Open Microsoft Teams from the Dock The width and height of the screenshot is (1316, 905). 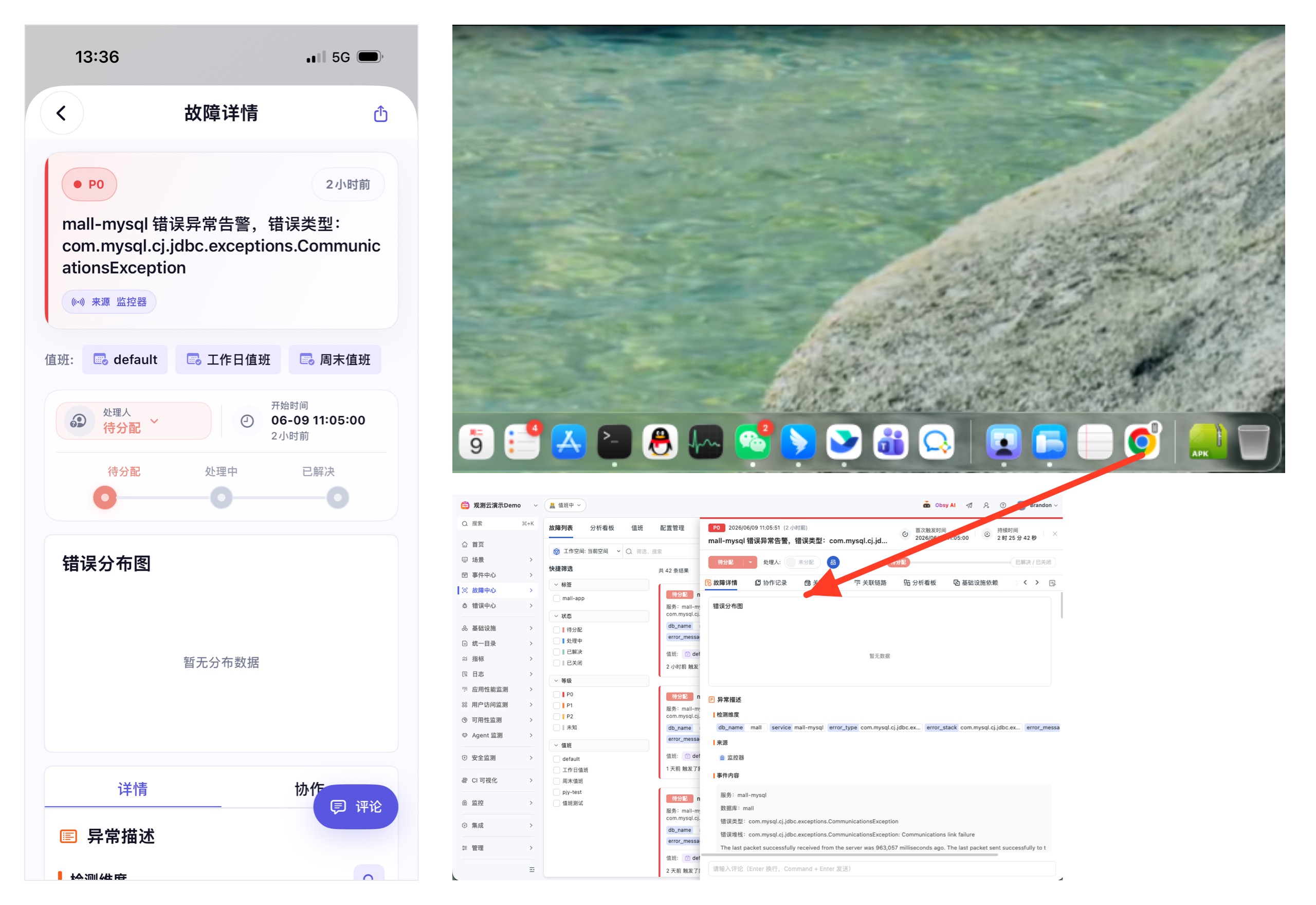click(x=890, y=442)
